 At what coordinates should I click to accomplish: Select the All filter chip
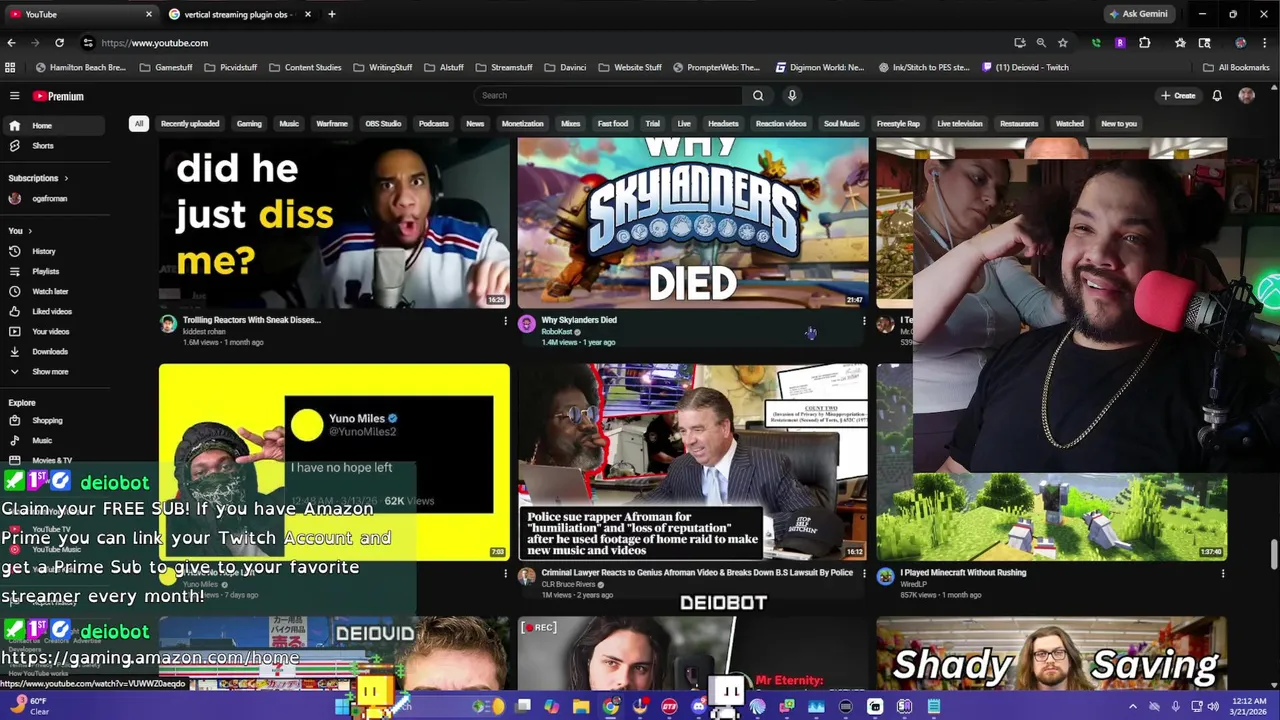(x=139, y=124)
